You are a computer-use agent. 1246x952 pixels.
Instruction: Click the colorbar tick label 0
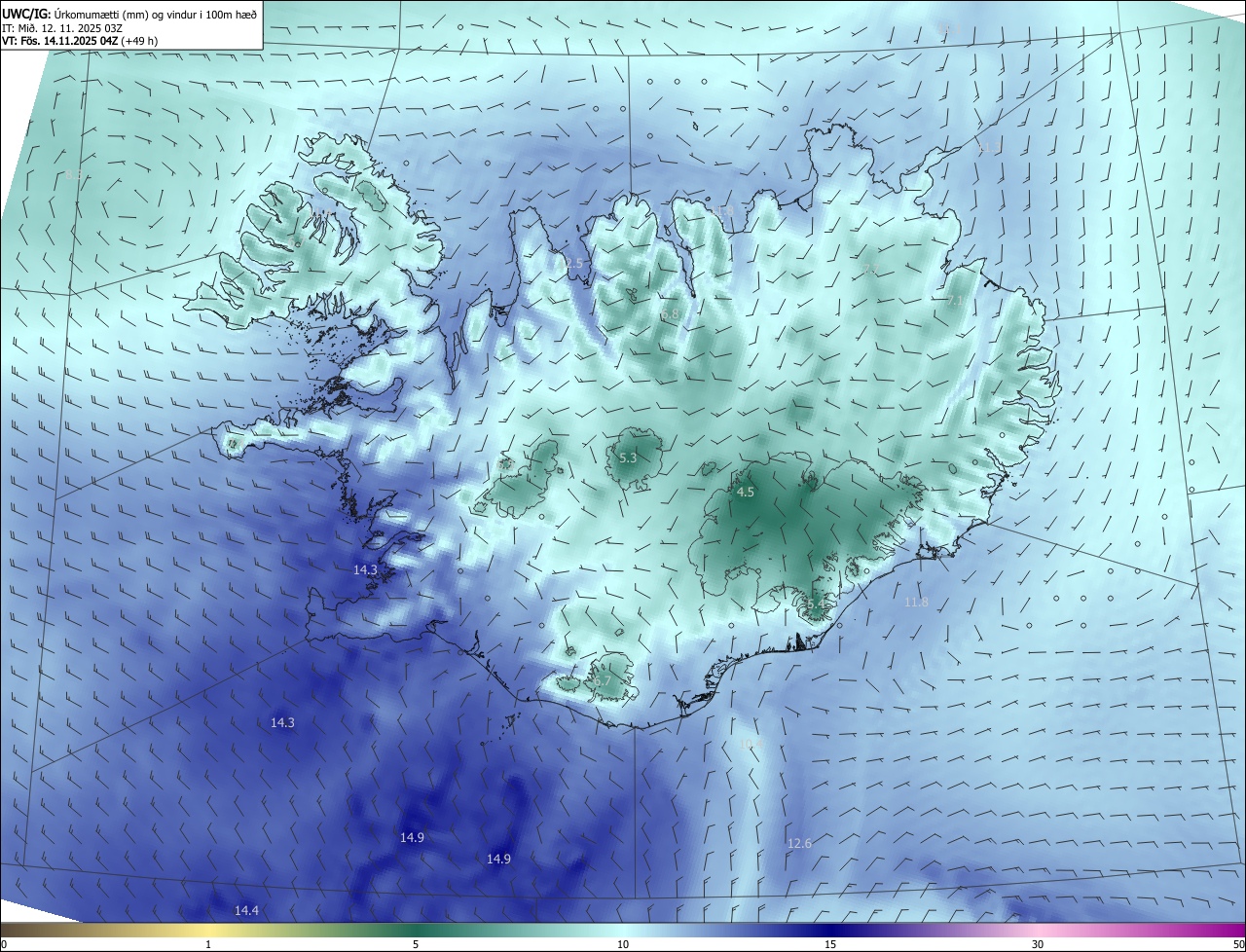(4, 944)
